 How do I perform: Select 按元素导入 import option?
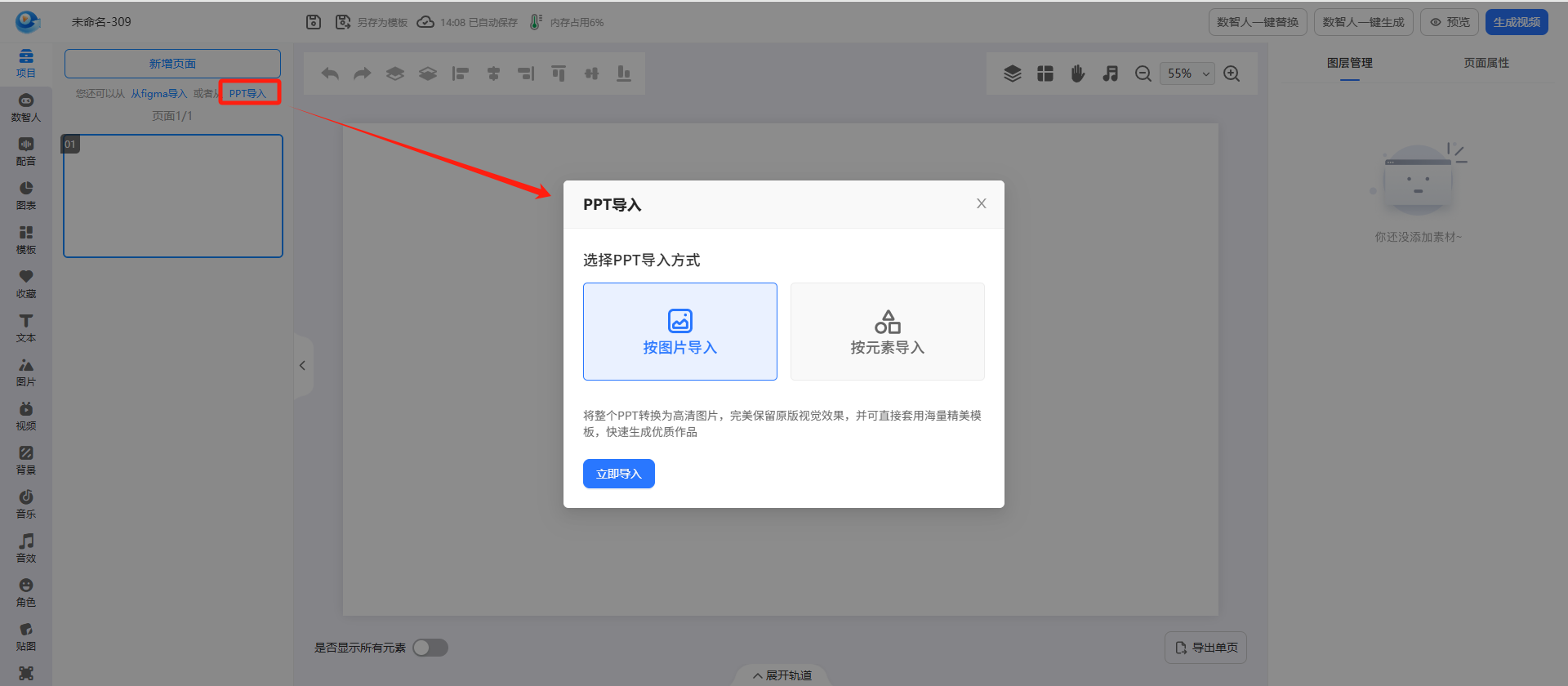[887, 332]
